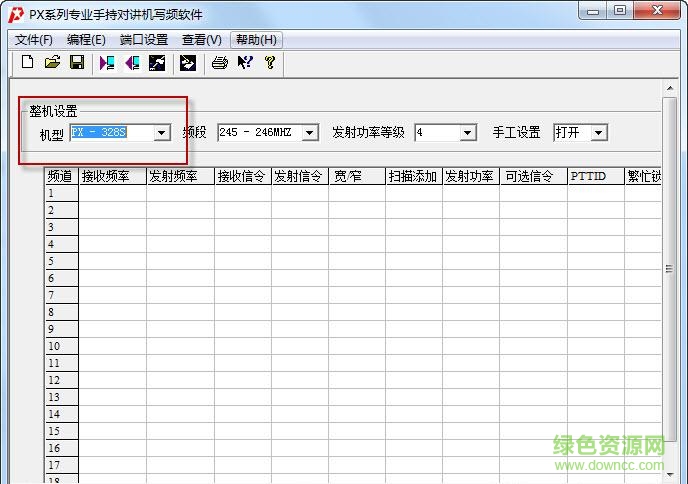
Task: Expand the 频段 frequency band dropdown
Action: [x=310, y=133]
